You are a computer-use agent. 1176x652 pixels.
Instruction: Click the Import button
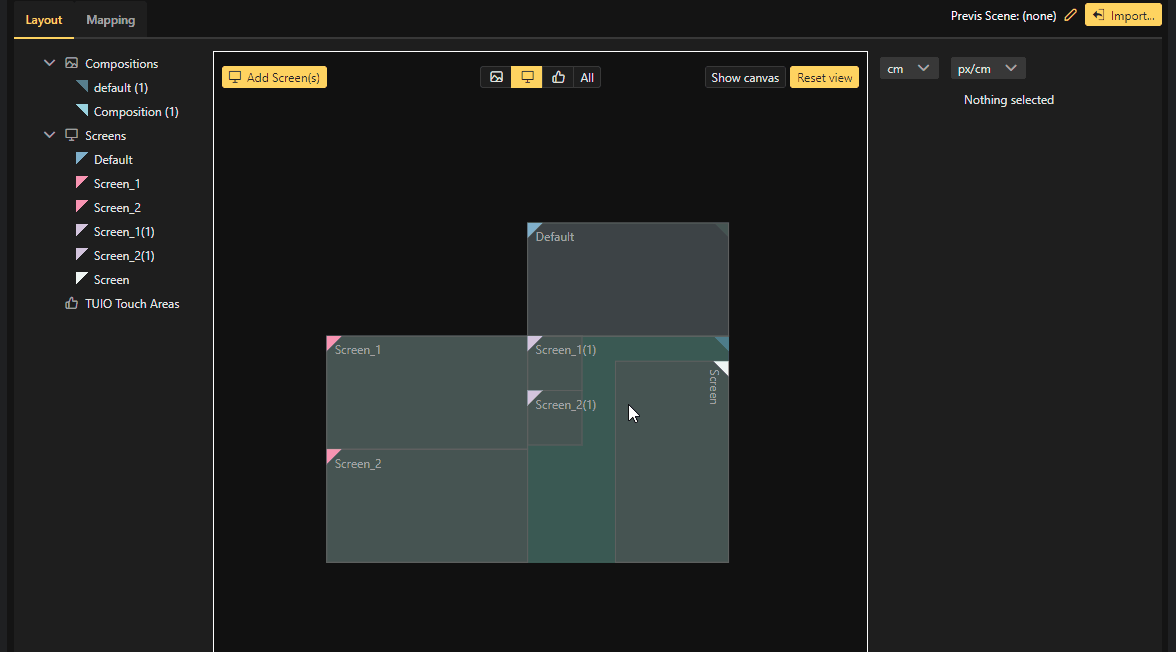(1125, 16)
